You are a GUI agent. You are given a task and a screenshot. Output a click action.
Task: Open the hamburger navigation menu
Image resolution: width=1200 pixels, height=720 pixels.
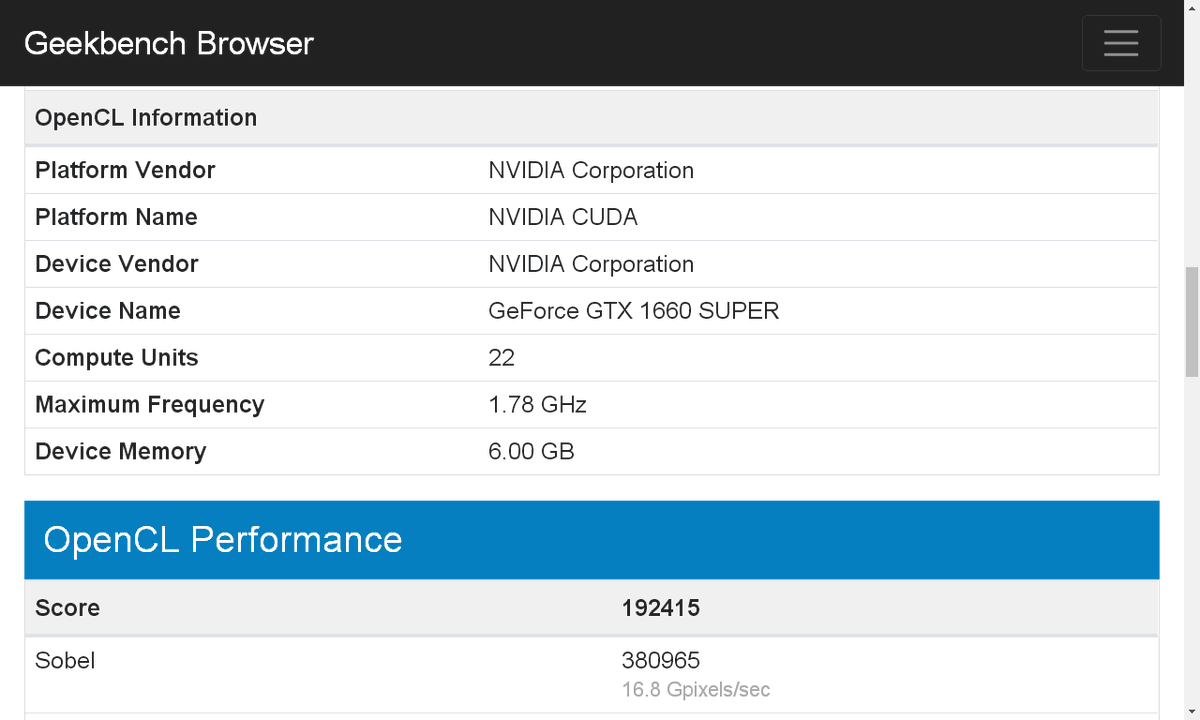1121,43
